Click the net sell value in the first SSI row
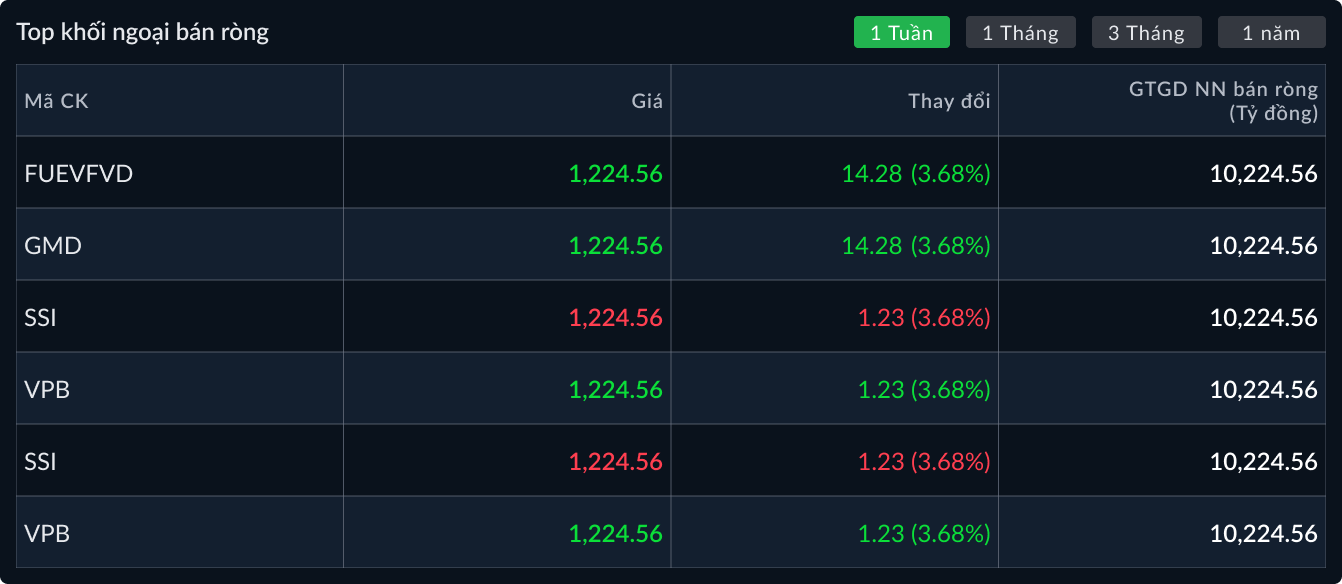The image size is (1342, 584). 1263,318
